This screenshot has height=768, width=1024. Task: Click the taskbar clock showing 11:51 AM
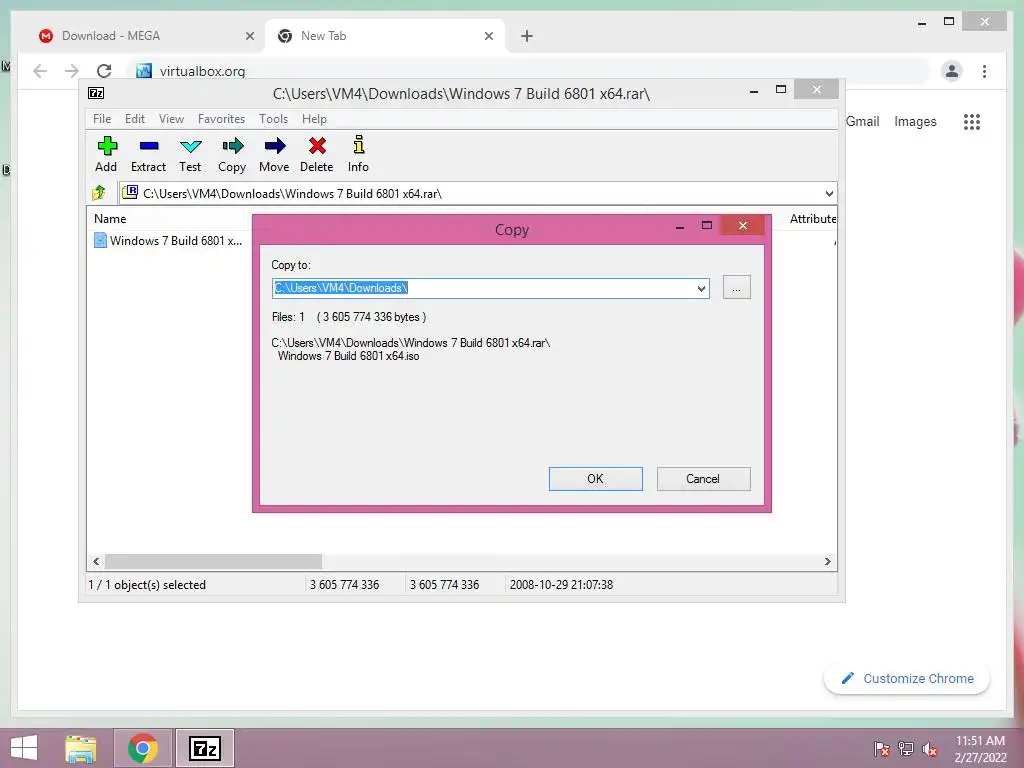click(x=980, y=749)
